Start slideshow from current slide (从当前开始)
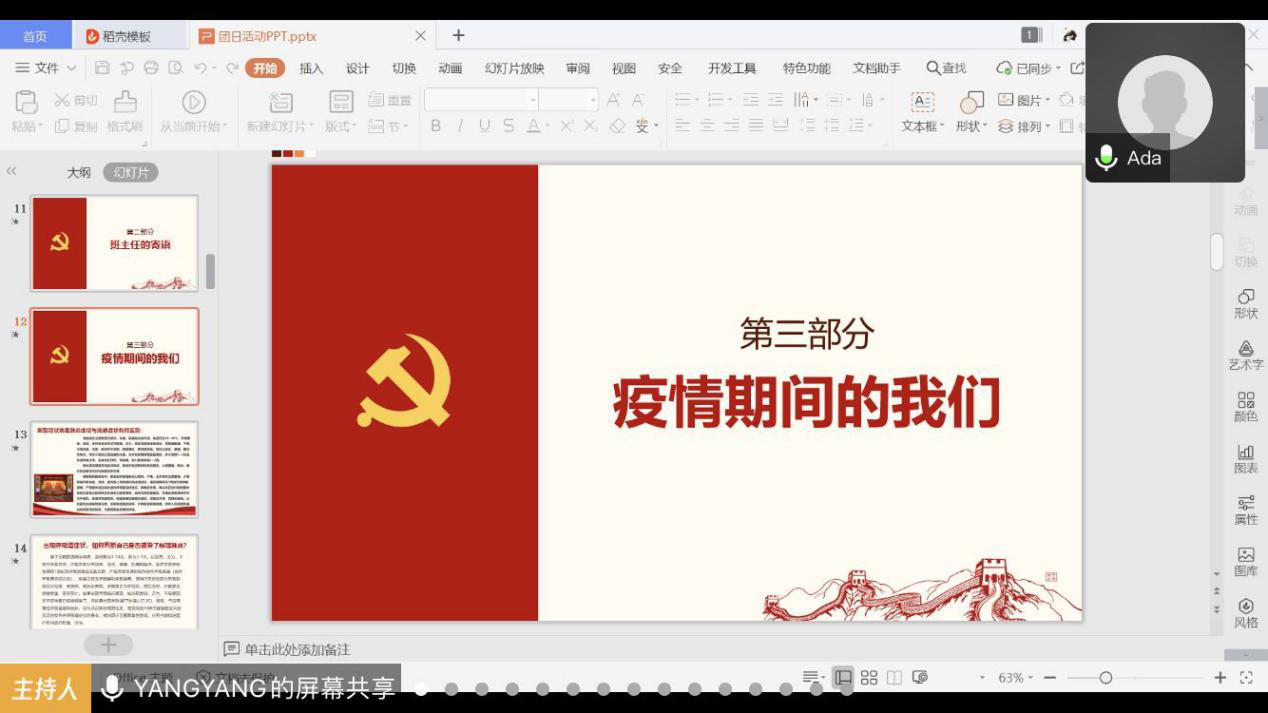 [194, 111]
